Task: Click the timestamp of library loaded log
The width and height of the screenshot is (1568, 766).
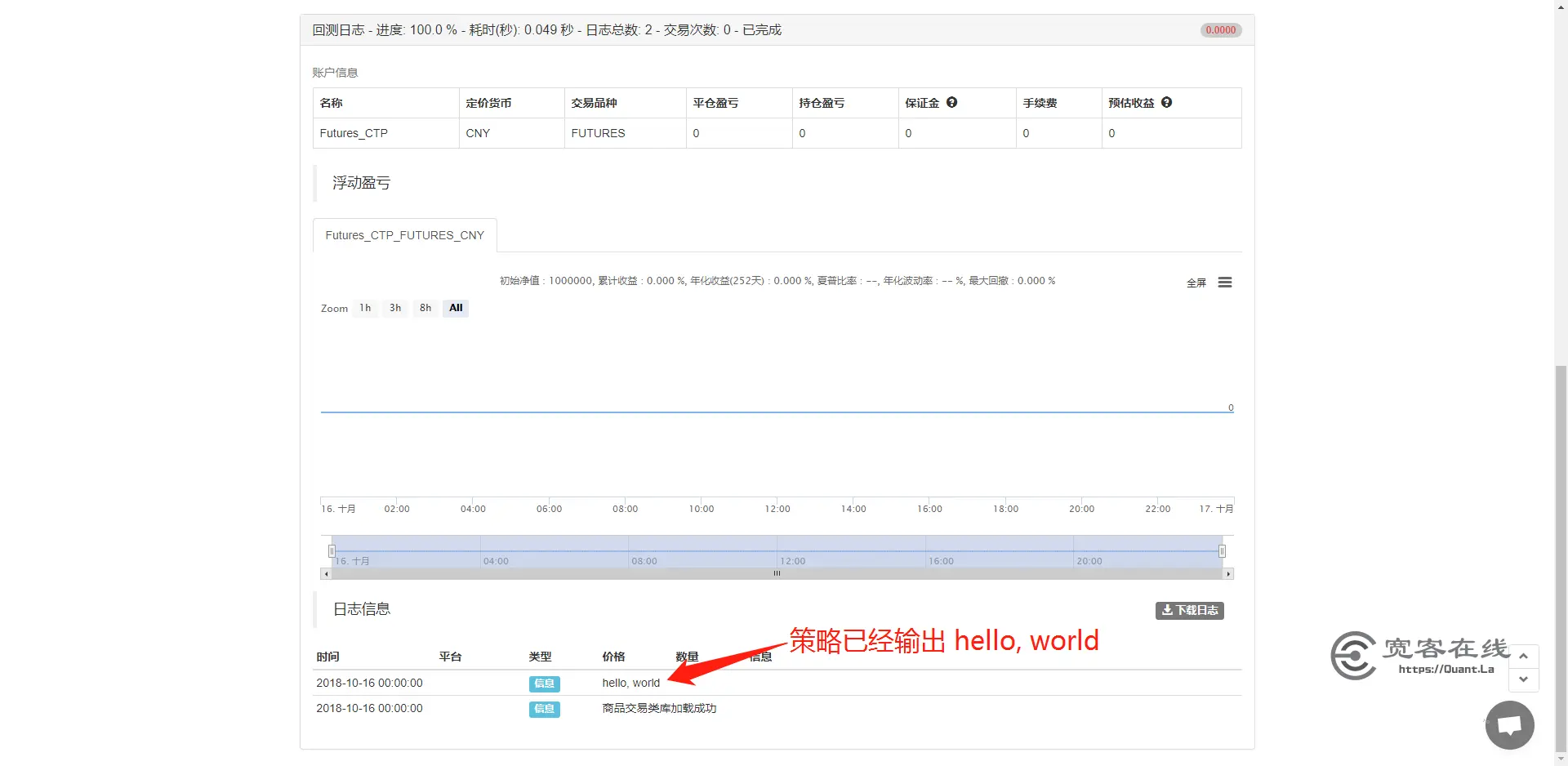Action: [x=369, y=709]
